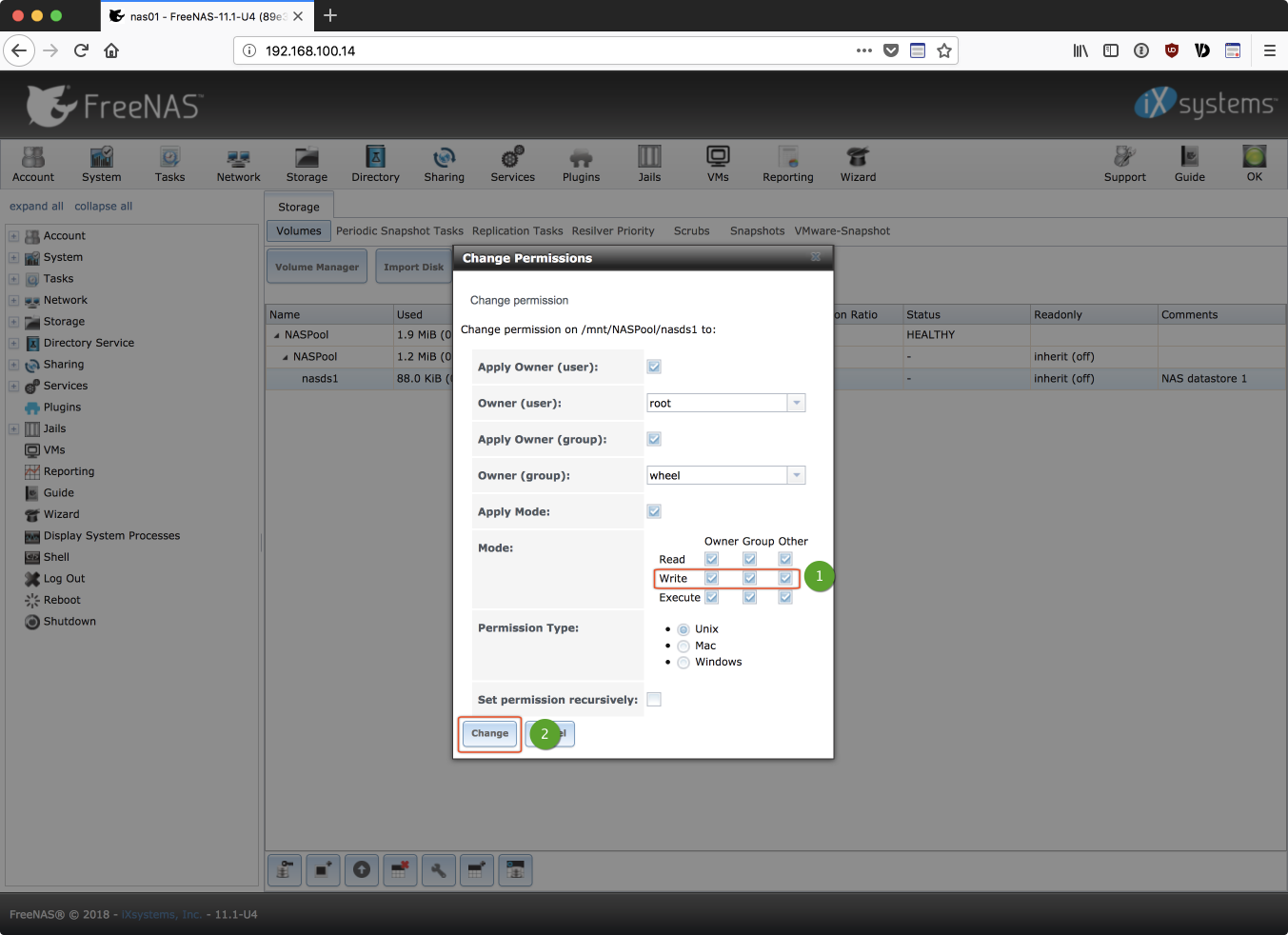Click the Jails toolbar icon
The width and height of the screenshot is (1288, 935).
[649, 164]
